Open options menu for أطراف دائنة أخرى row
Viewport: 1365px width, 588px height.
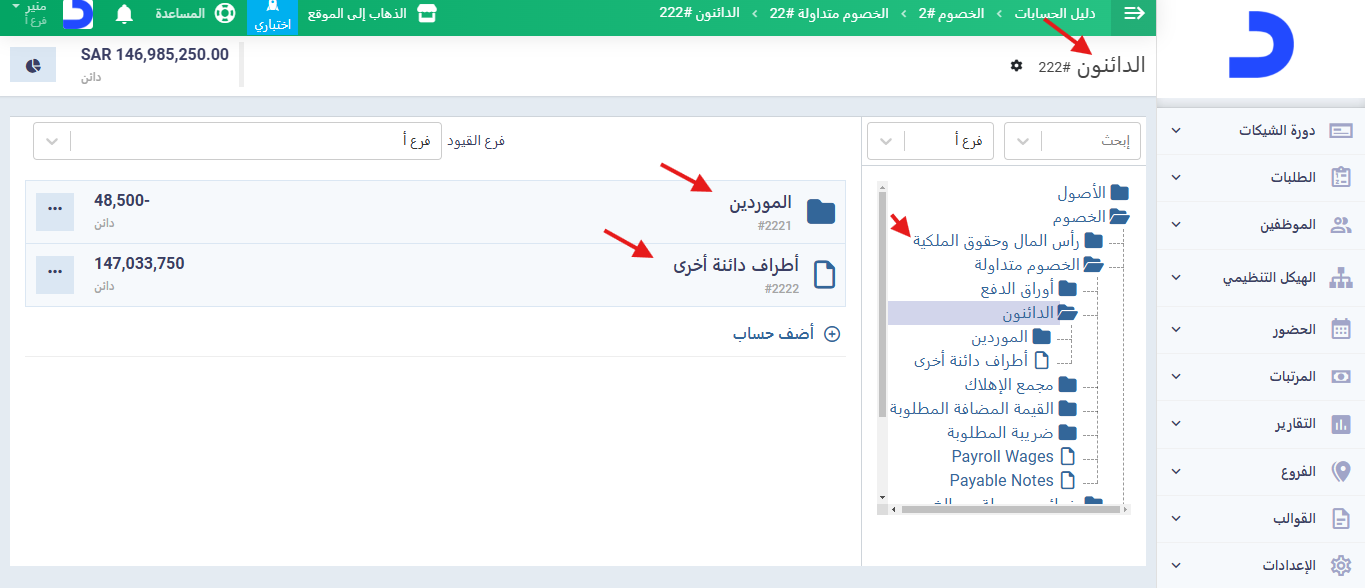click(x=55, y=274)
